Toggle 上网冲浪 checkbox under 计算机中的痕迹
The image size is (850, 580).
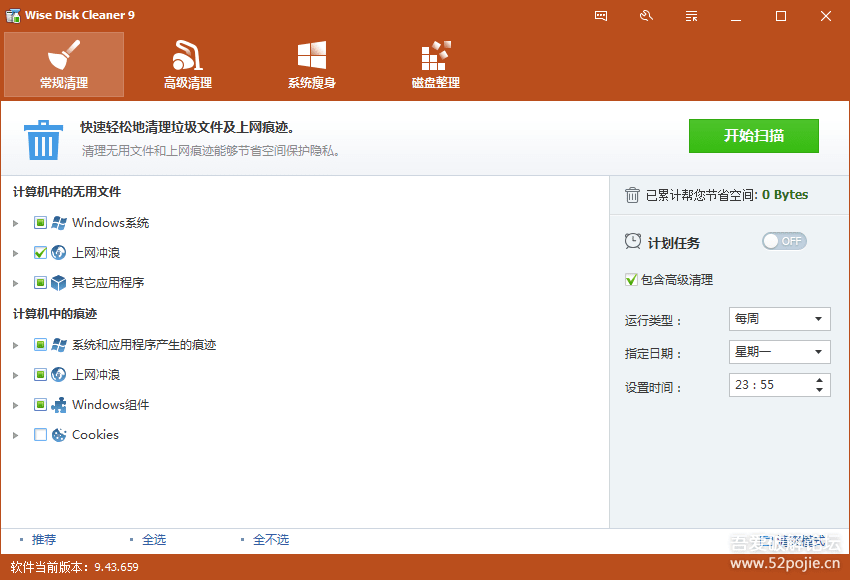tap(40, 375)
